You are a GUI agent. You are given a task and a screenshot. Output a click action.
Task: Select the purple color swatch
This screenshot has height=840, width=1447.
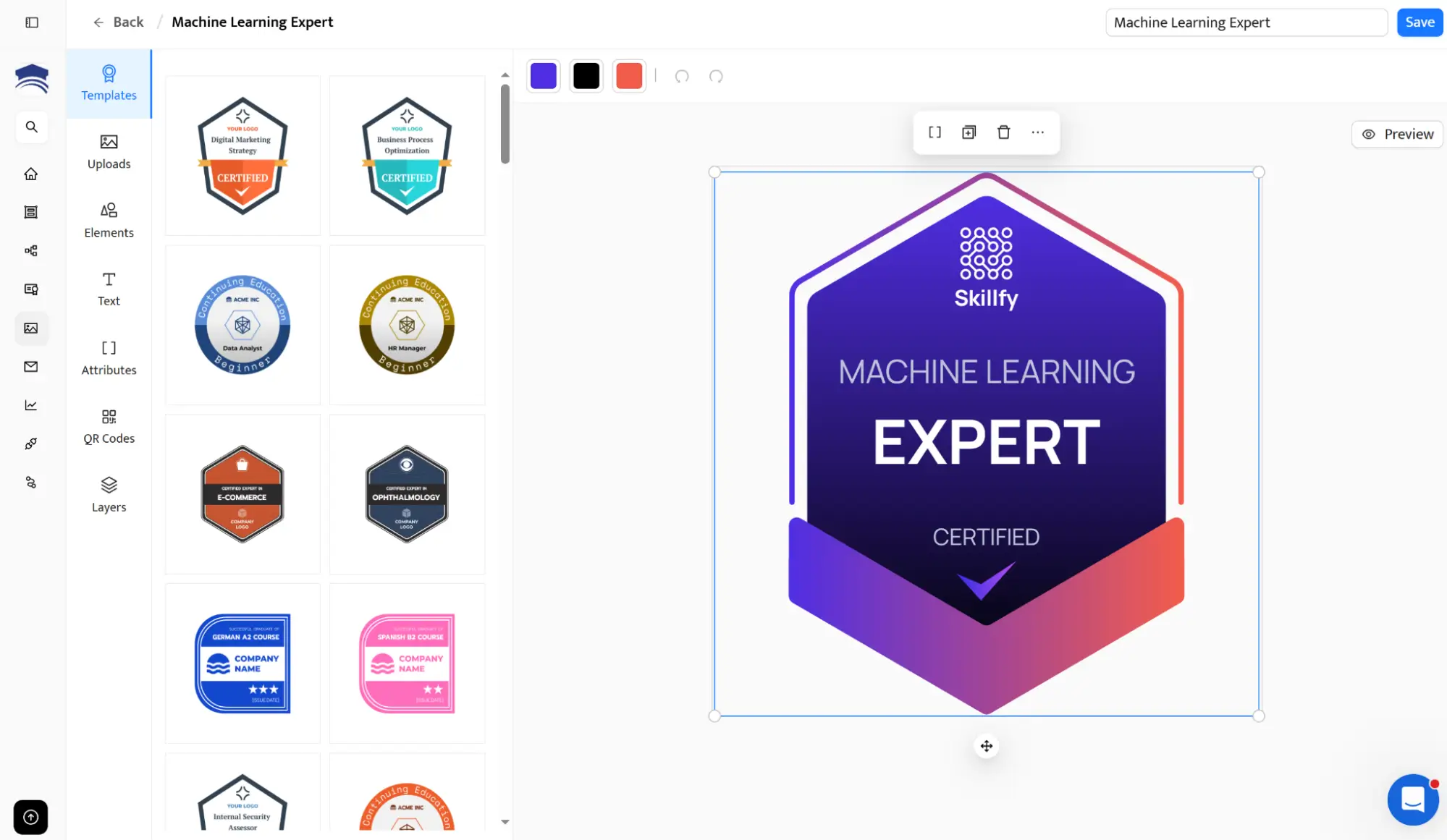(x=544, y=76)
